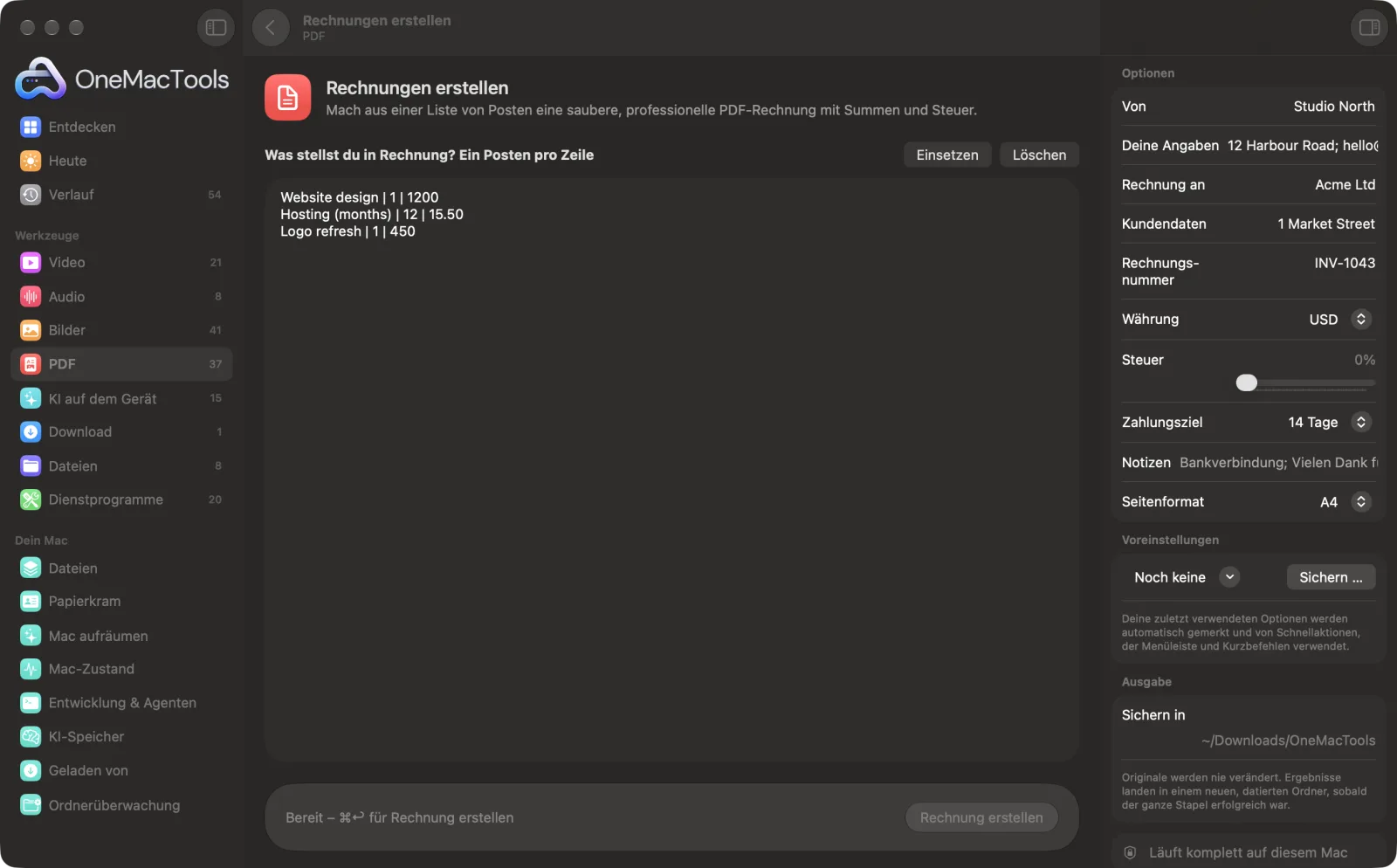Open Verlauf history

pyautogui.click(x=121, y=195)
